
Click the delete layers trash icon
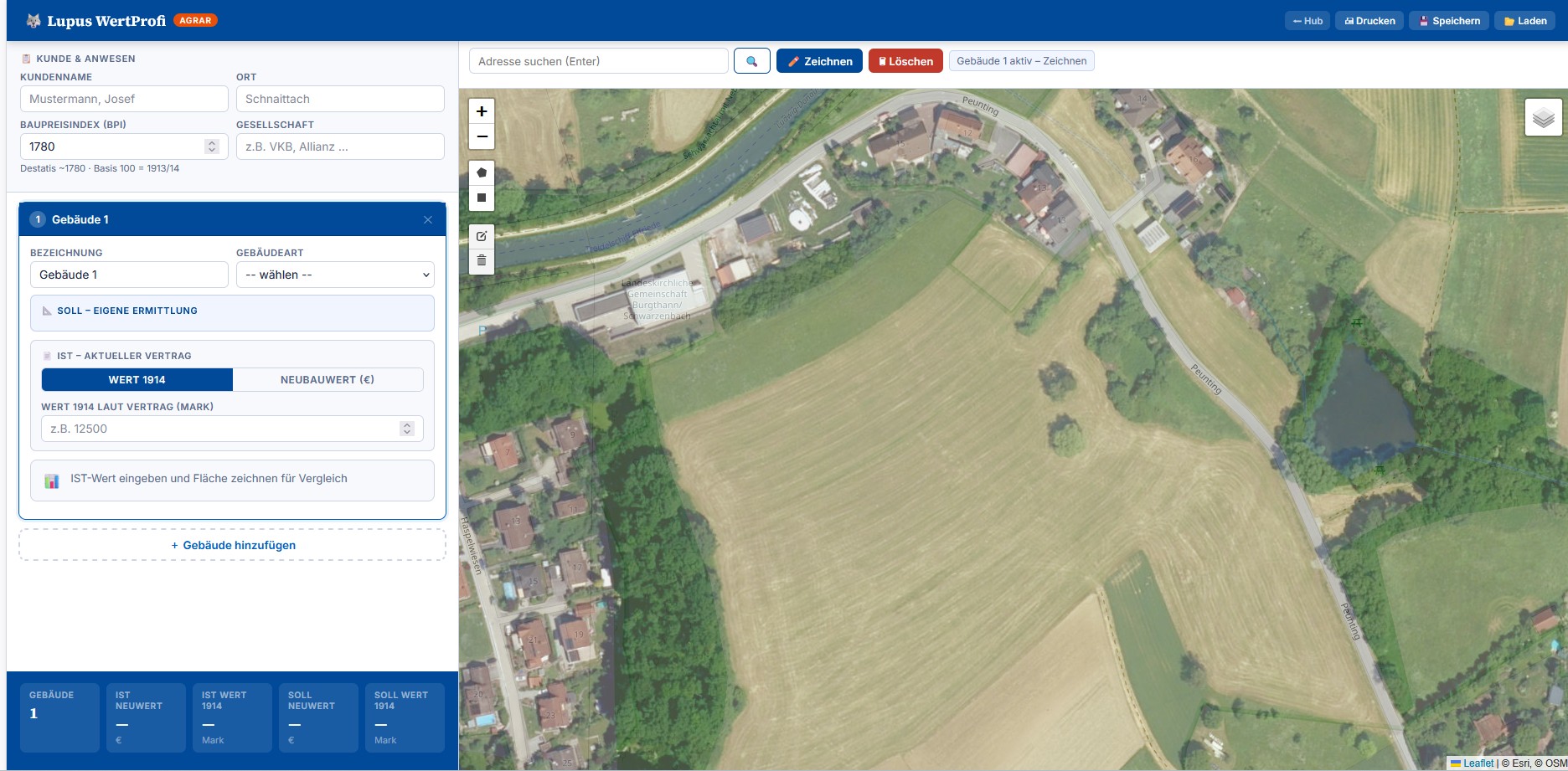pyautogui.click(x=482, y=261)
